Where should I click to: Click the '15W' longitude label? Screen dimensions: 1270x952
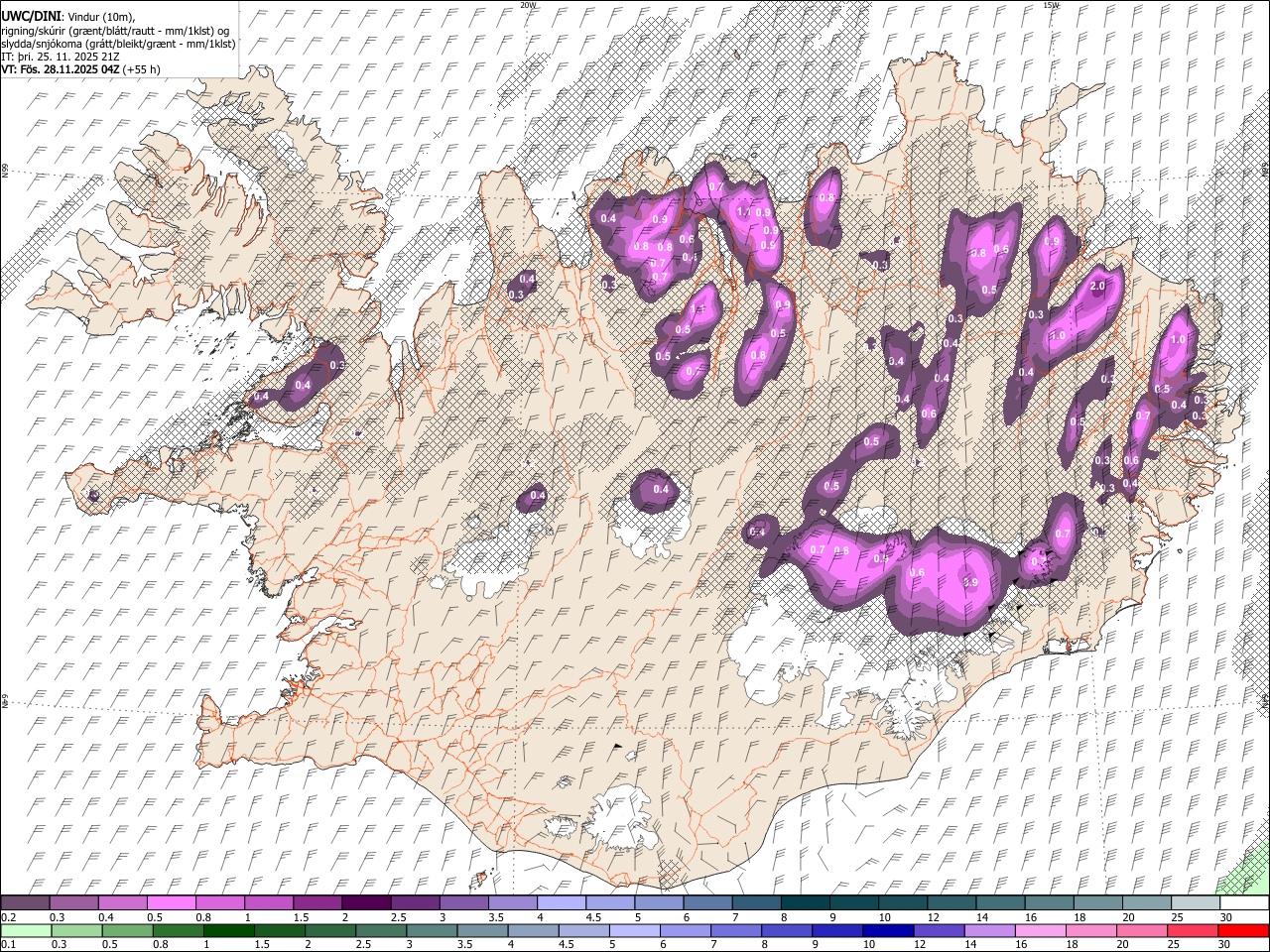click(x=1051, y=5)
